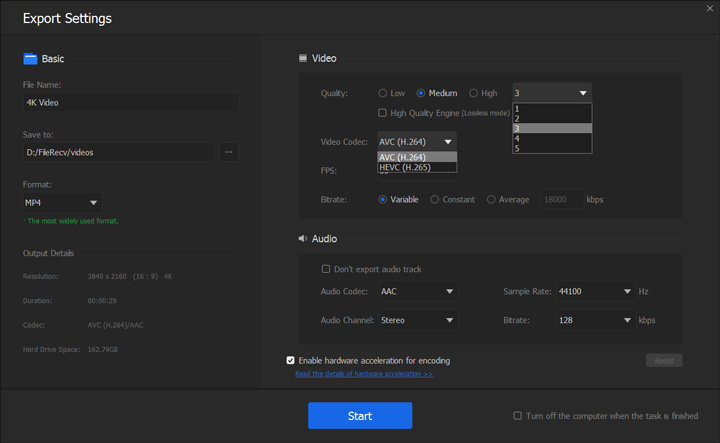Select Low quality radio button
The width and height of the screenshot is (720, 443).
pos(383,93)
